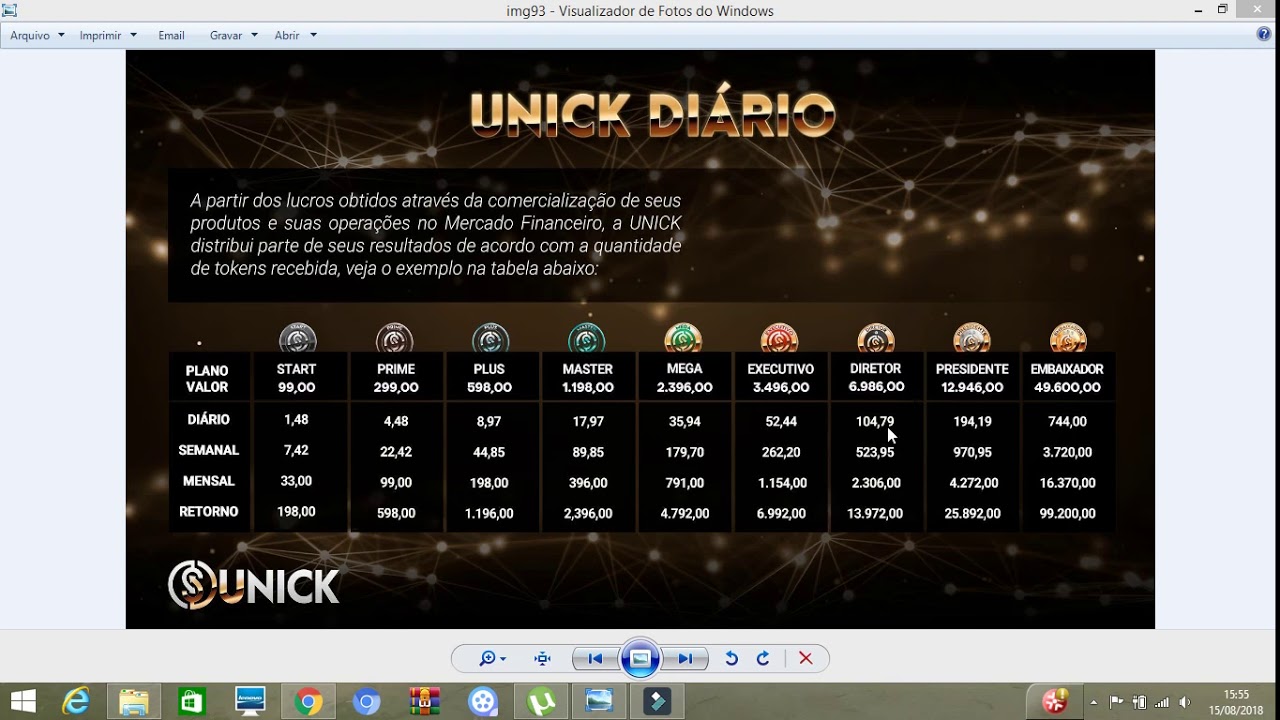Click the UNICK logo at bottom left
This screenshot has height=720, width=1280.
coord(254,585)
